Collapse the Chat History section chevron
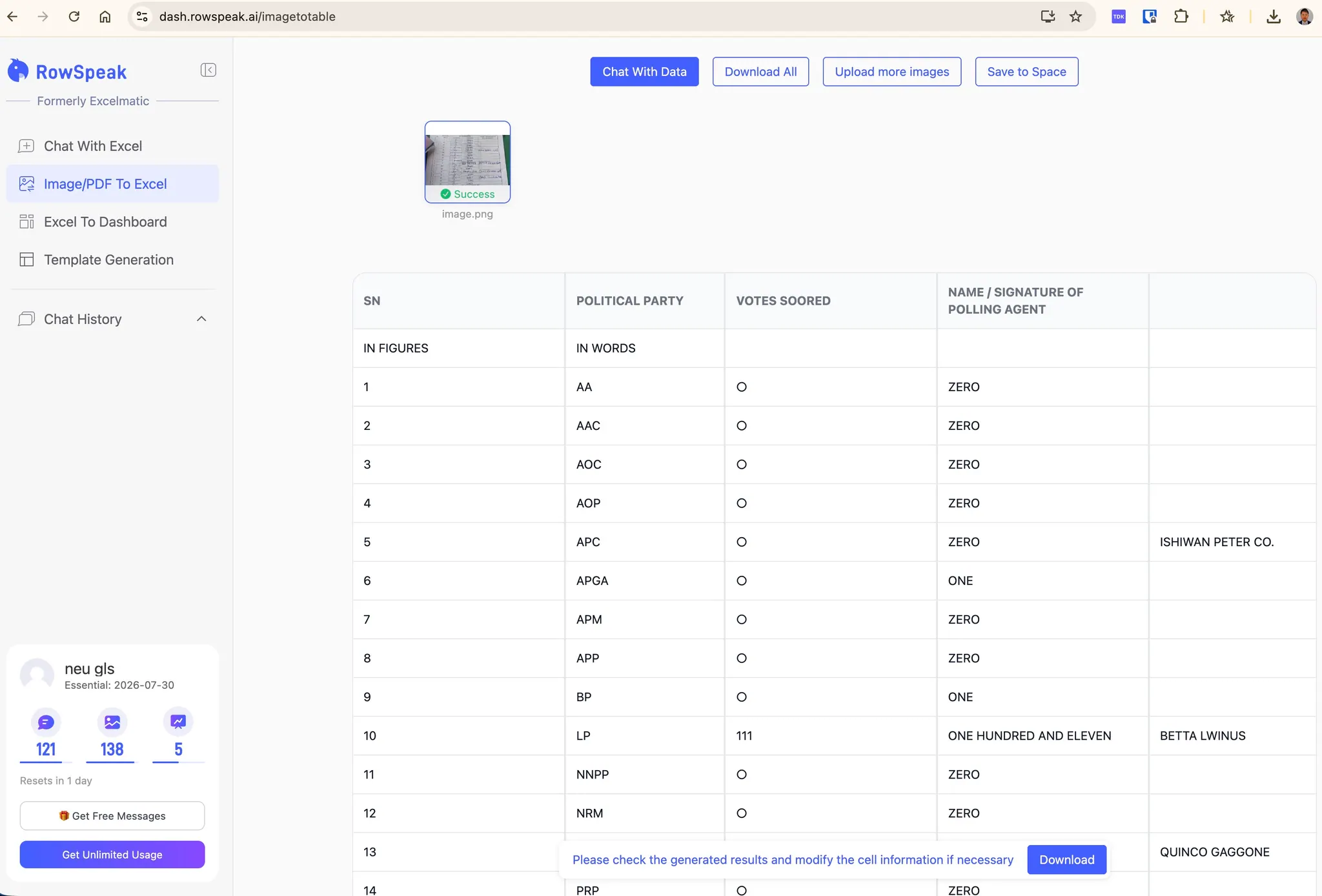This screenshot has height=896, width=1322. tap(201, 319)
